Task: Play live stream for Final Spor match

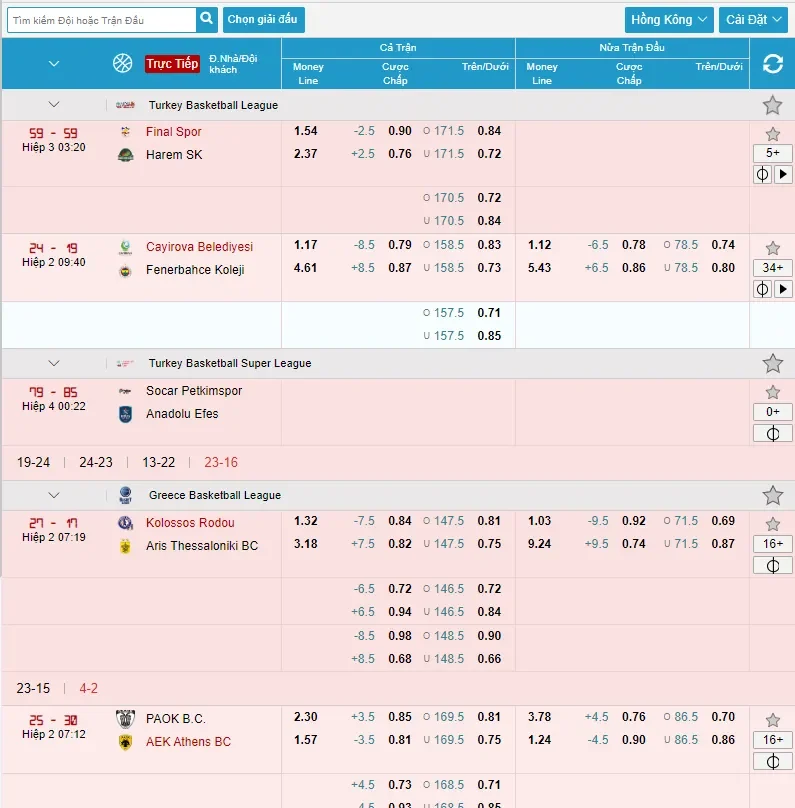Action: click(783, 175)
